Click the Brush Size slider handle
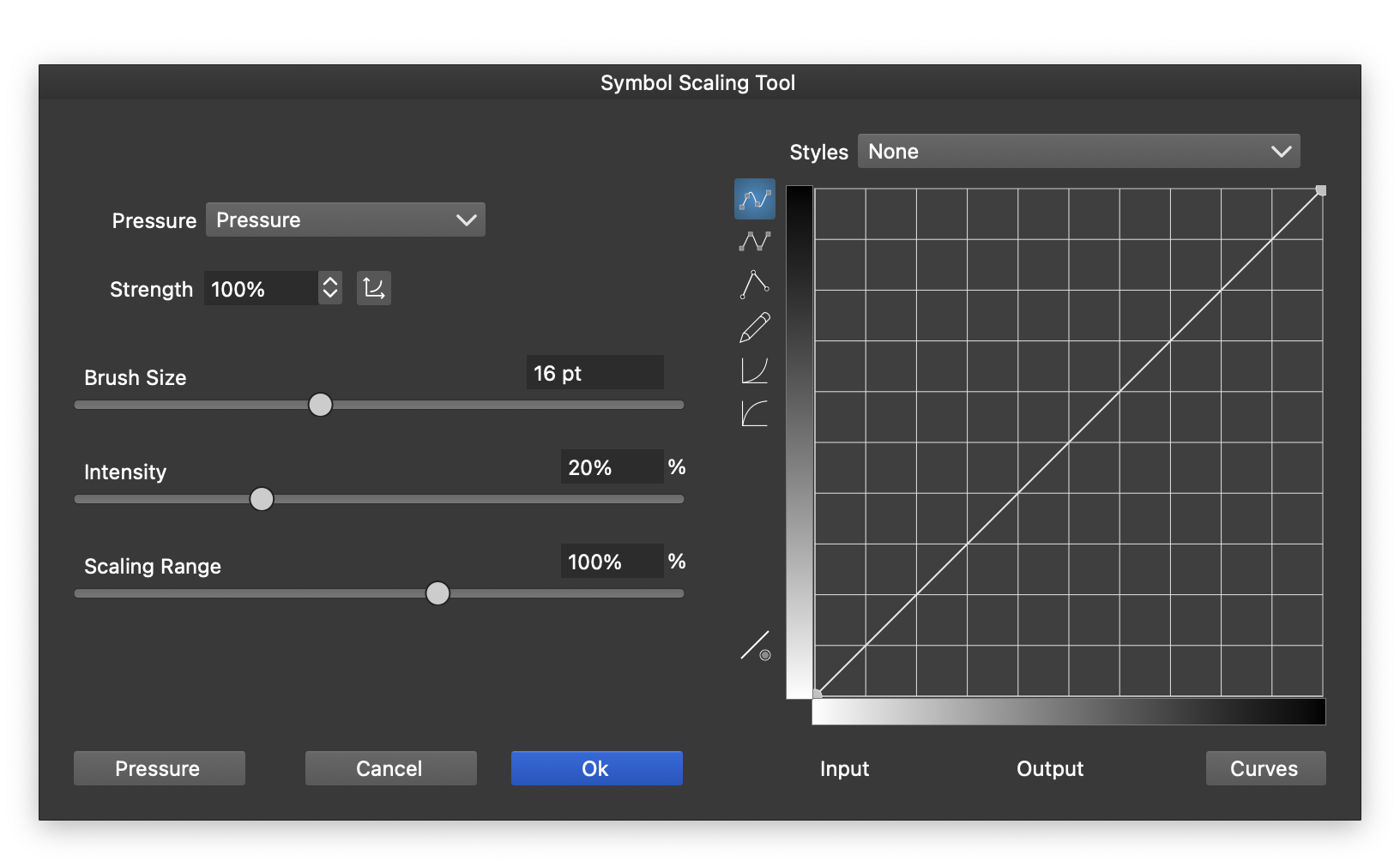 tap(320, 405)
